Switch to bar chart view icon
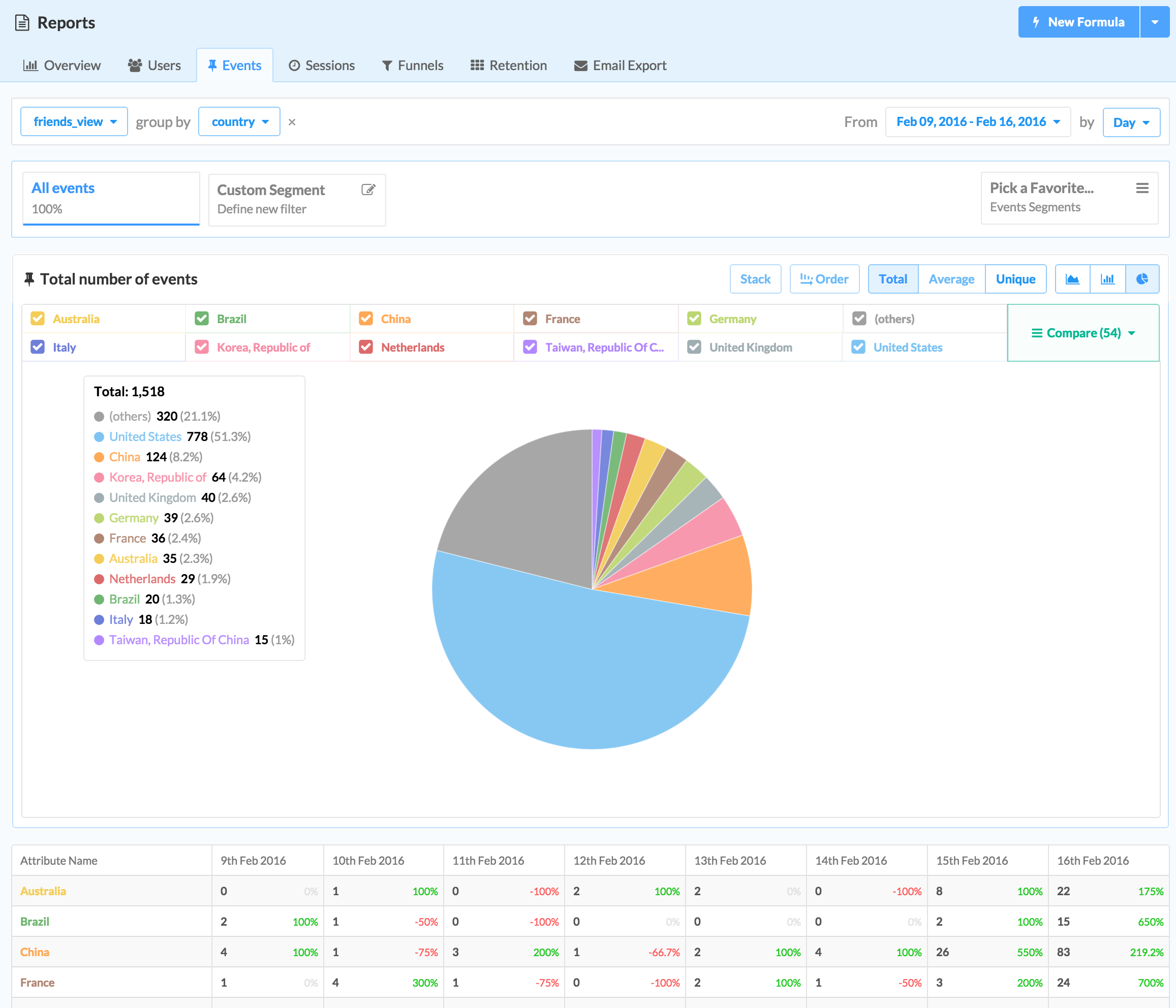The image size is (1176, 1008). [x=1107, y=279]
